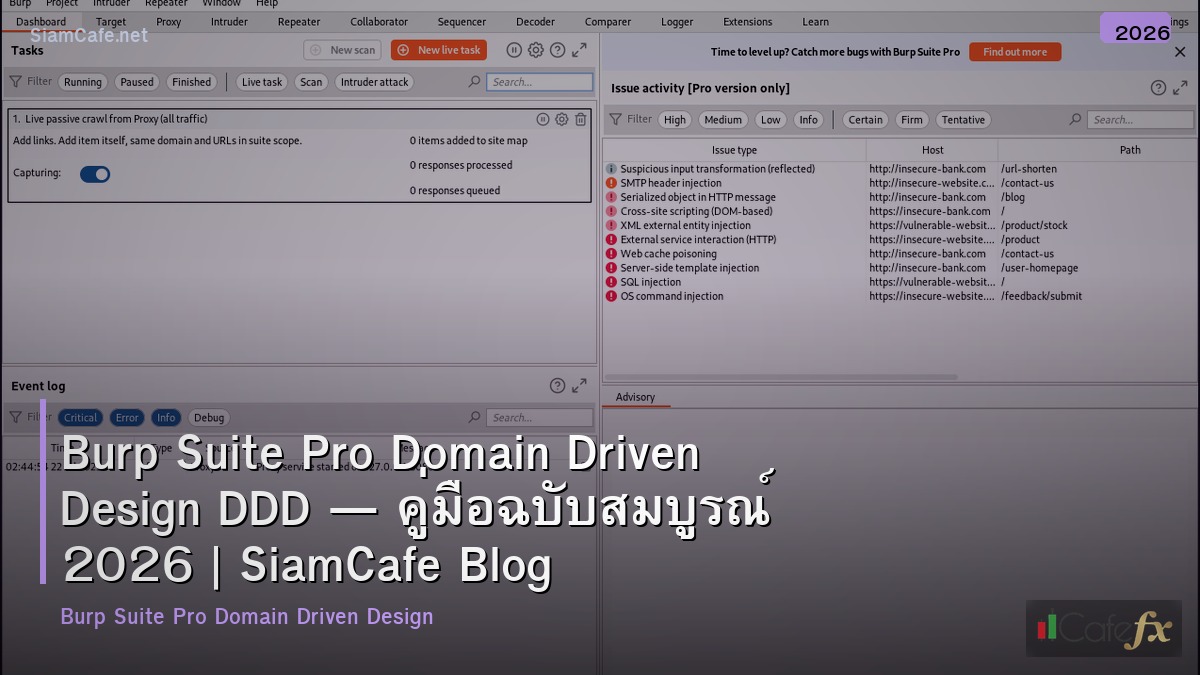1200x675 pixels.
Task: Click Find out more for Burp Suite Pro
Action: click(x=1015, y=51)
